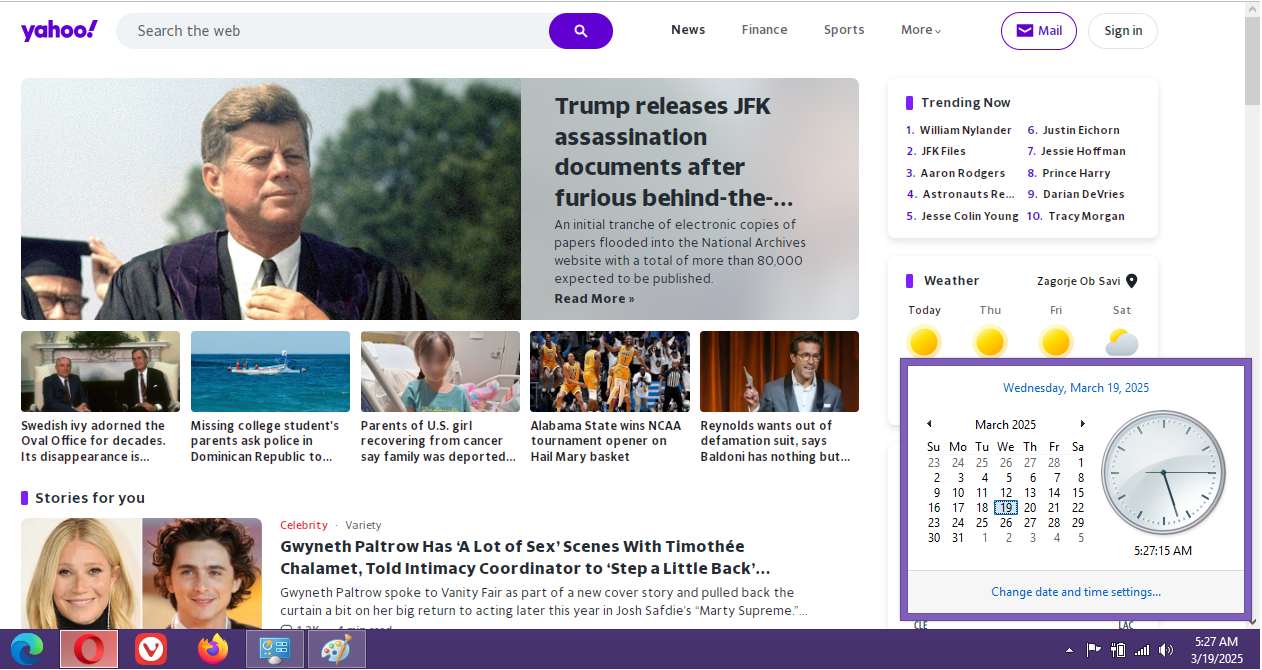Open Microsoft Edge from the taskbar
Image resolution: width=1262 pixels, height=670 pixels.
(27, 650)
